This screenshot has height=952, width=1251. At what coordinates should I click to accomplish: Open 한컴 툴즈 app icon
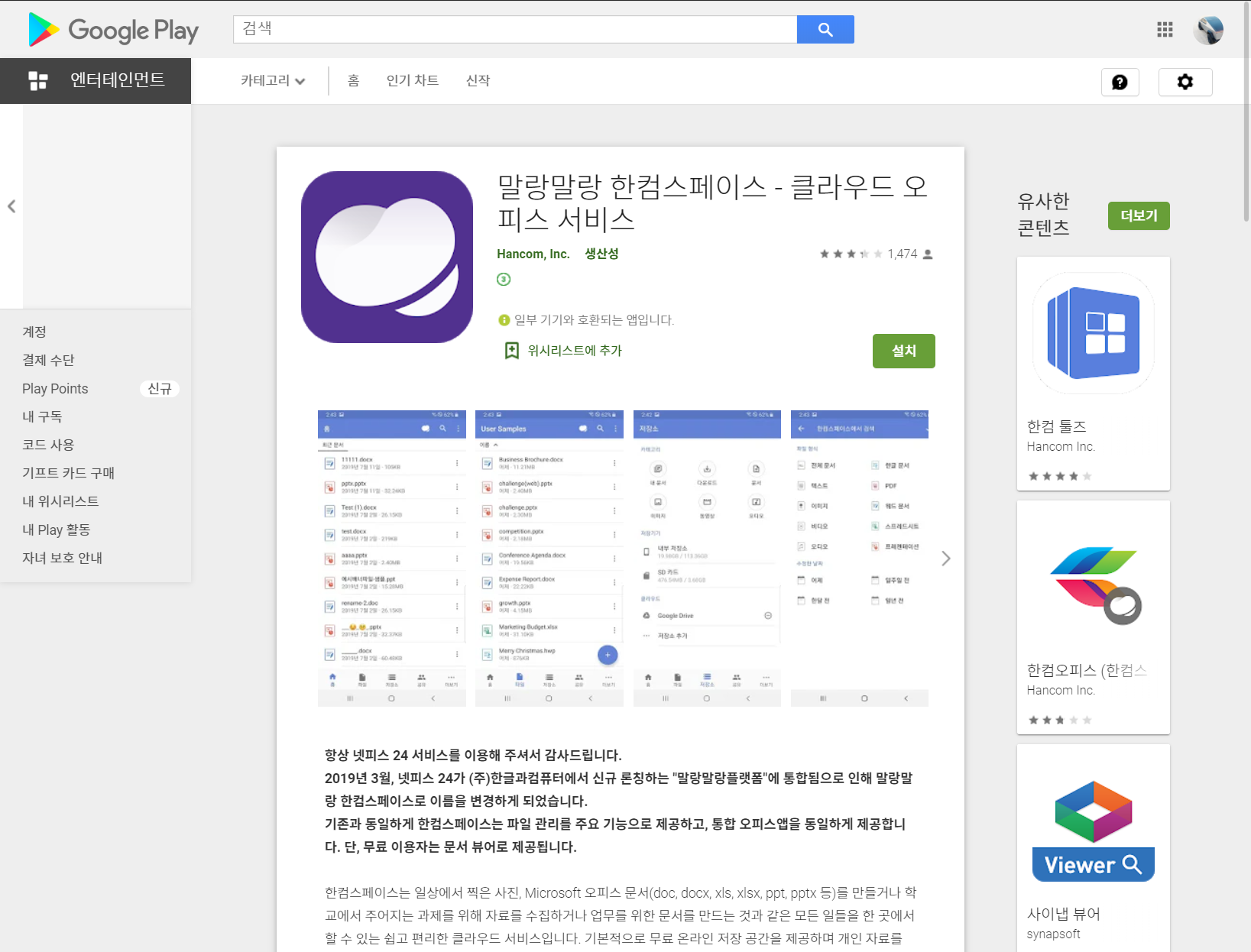[x=1094, y=333]
